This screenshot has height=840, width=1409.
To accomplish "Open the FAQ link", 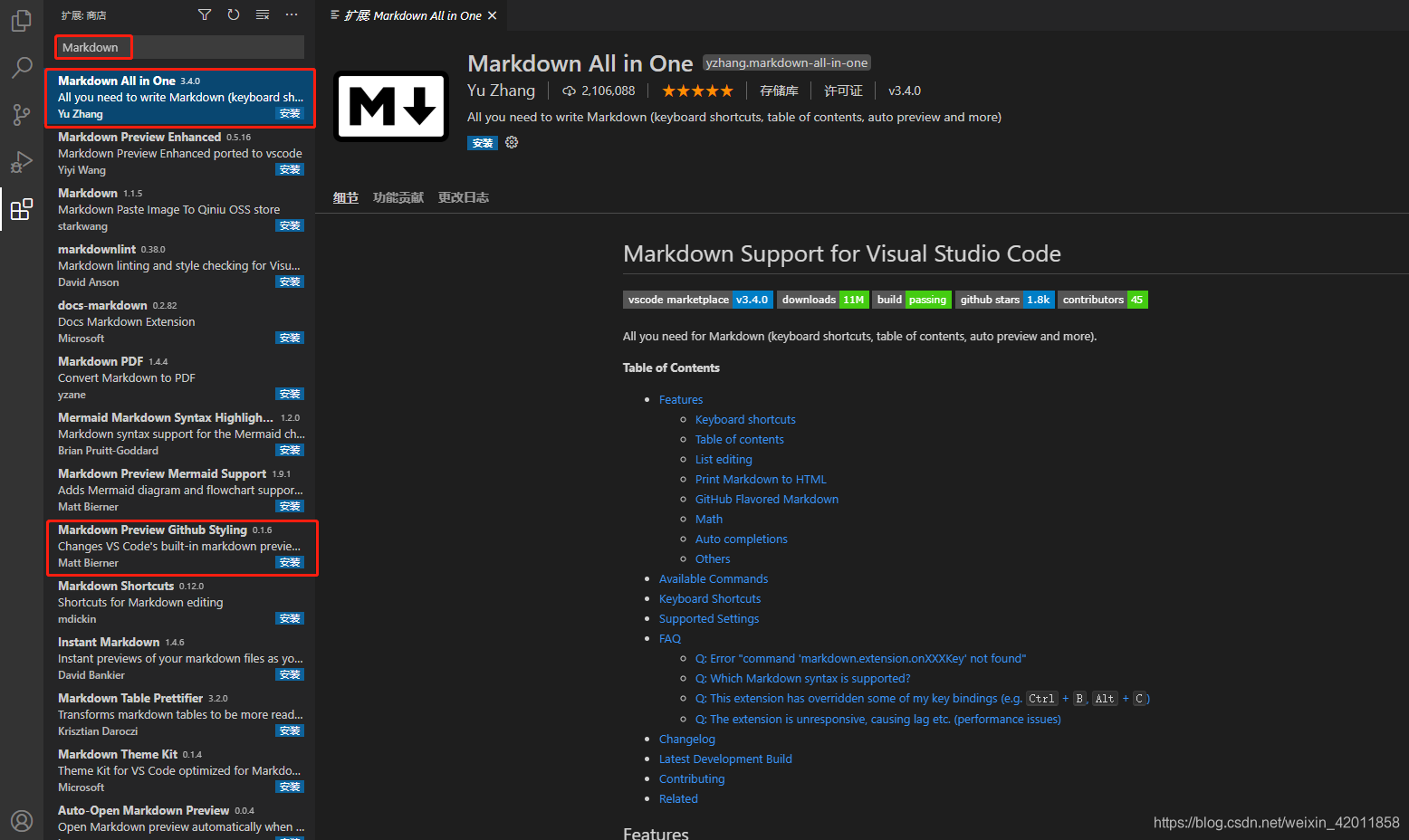I will click(x=670, y=638).
